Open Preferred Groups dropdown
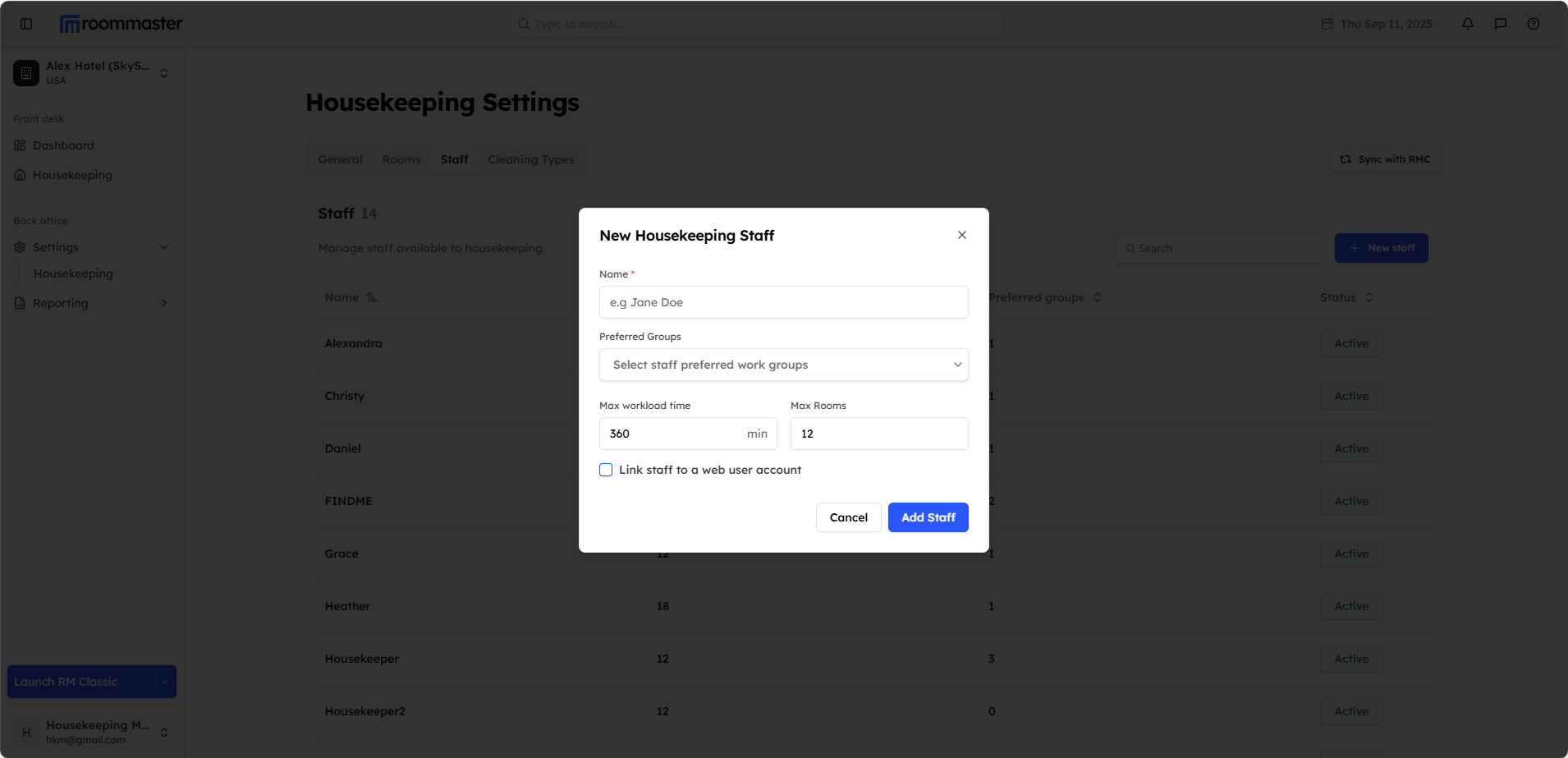The height and width of the screenshot is (758, 1568). (x=783, y=365)
